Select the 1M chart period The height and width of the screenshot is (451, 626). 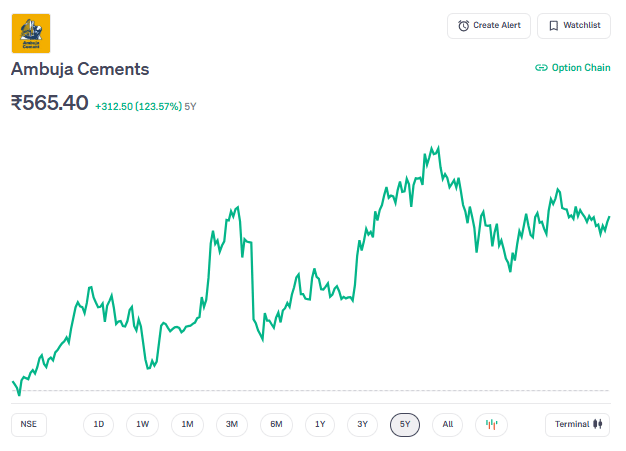(187, 424)
